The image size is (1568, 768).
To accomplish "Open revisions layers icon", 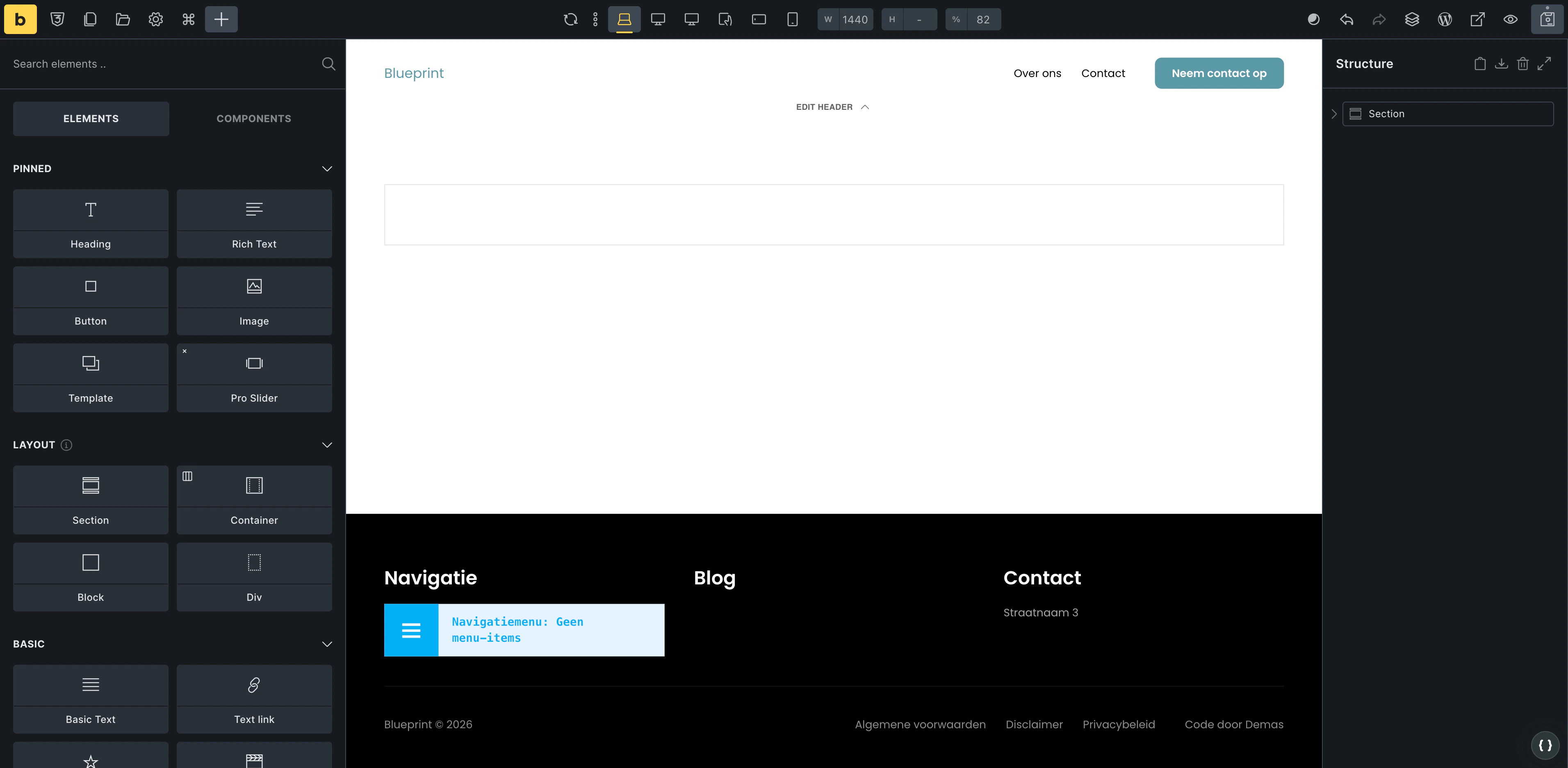I will coord(1411,20).
